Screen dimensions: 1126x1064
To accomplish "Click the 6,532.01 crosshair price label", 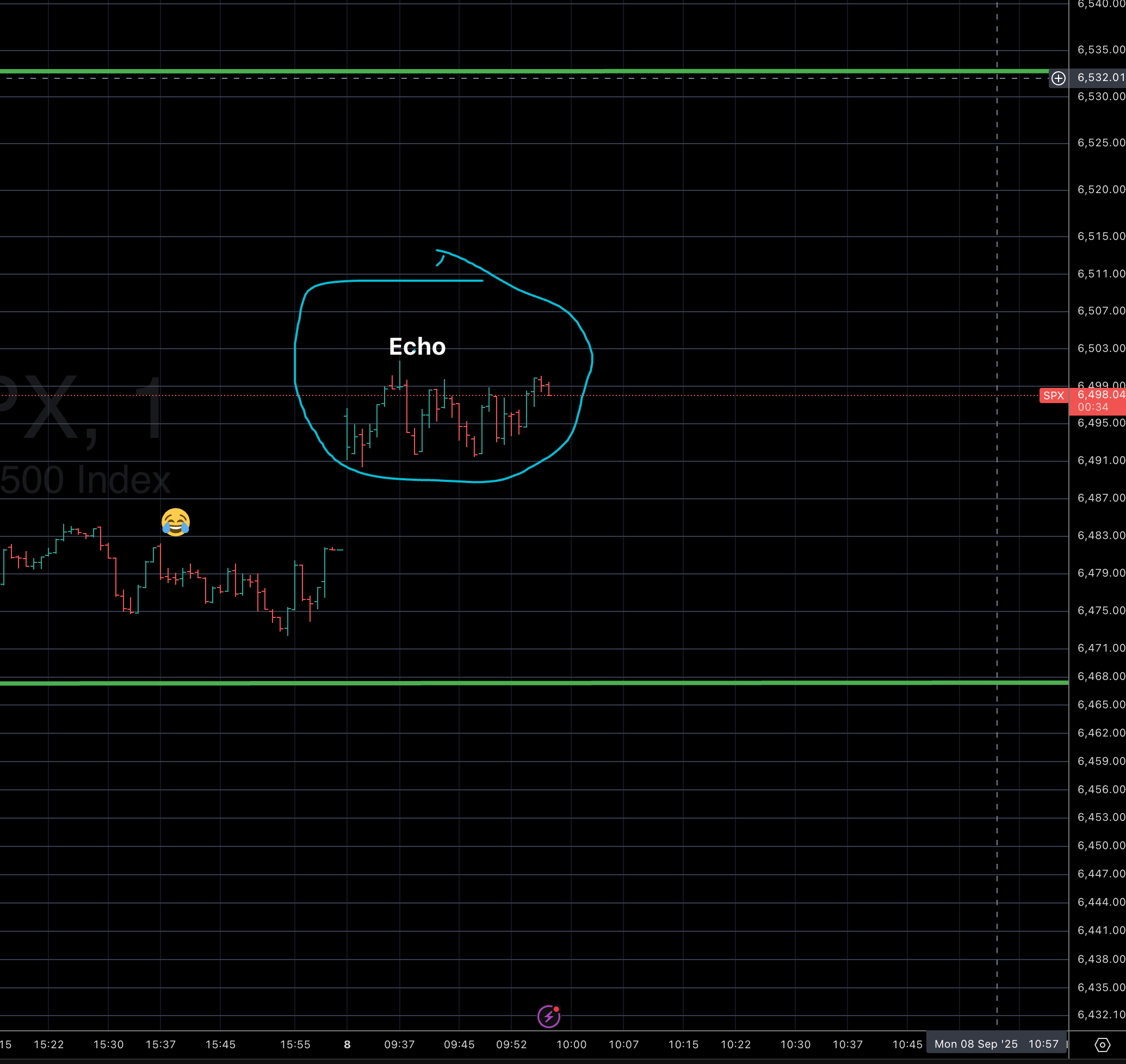I will click(x=1100, y=78).
